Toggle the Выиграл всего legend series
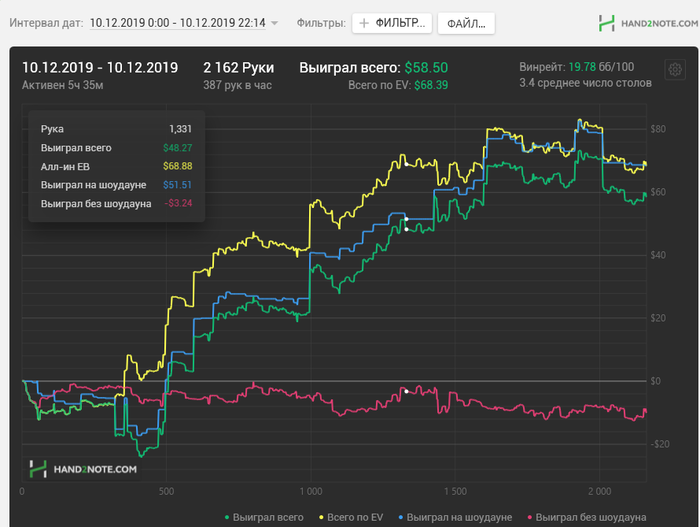The image size is (700, 527). point(264,517)
